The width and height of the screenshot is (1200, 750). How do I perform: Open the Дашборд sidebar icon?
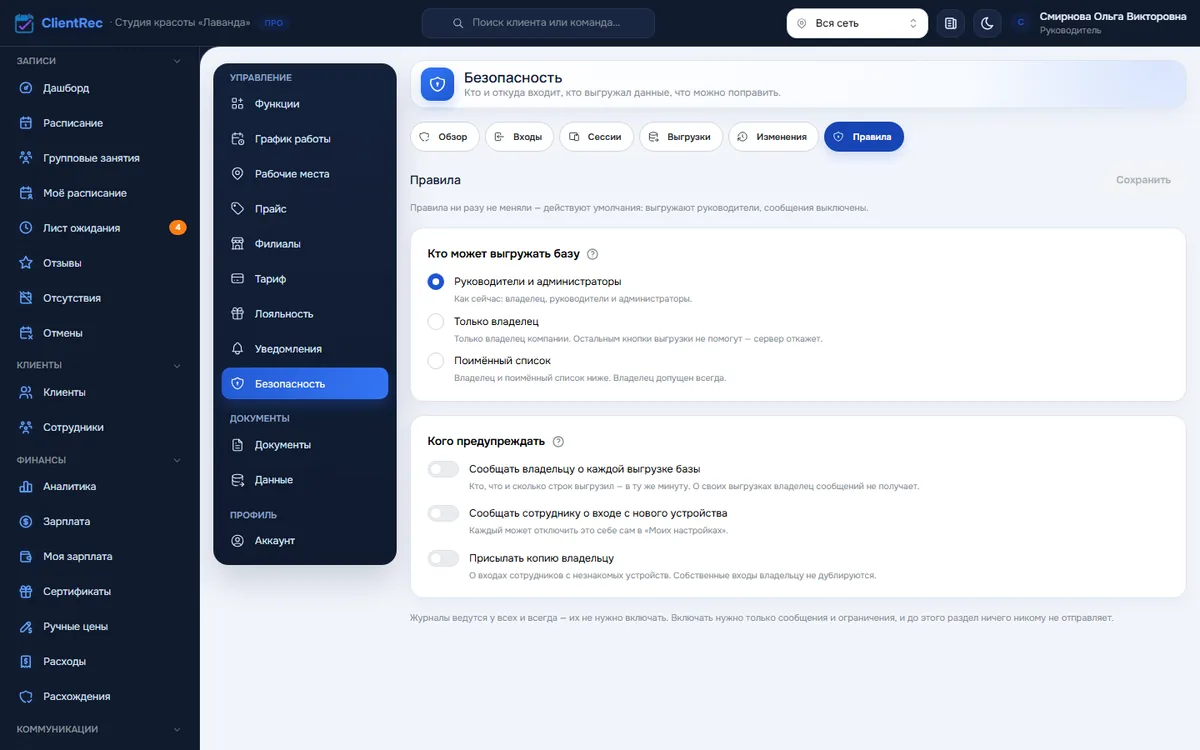(26, 88)
